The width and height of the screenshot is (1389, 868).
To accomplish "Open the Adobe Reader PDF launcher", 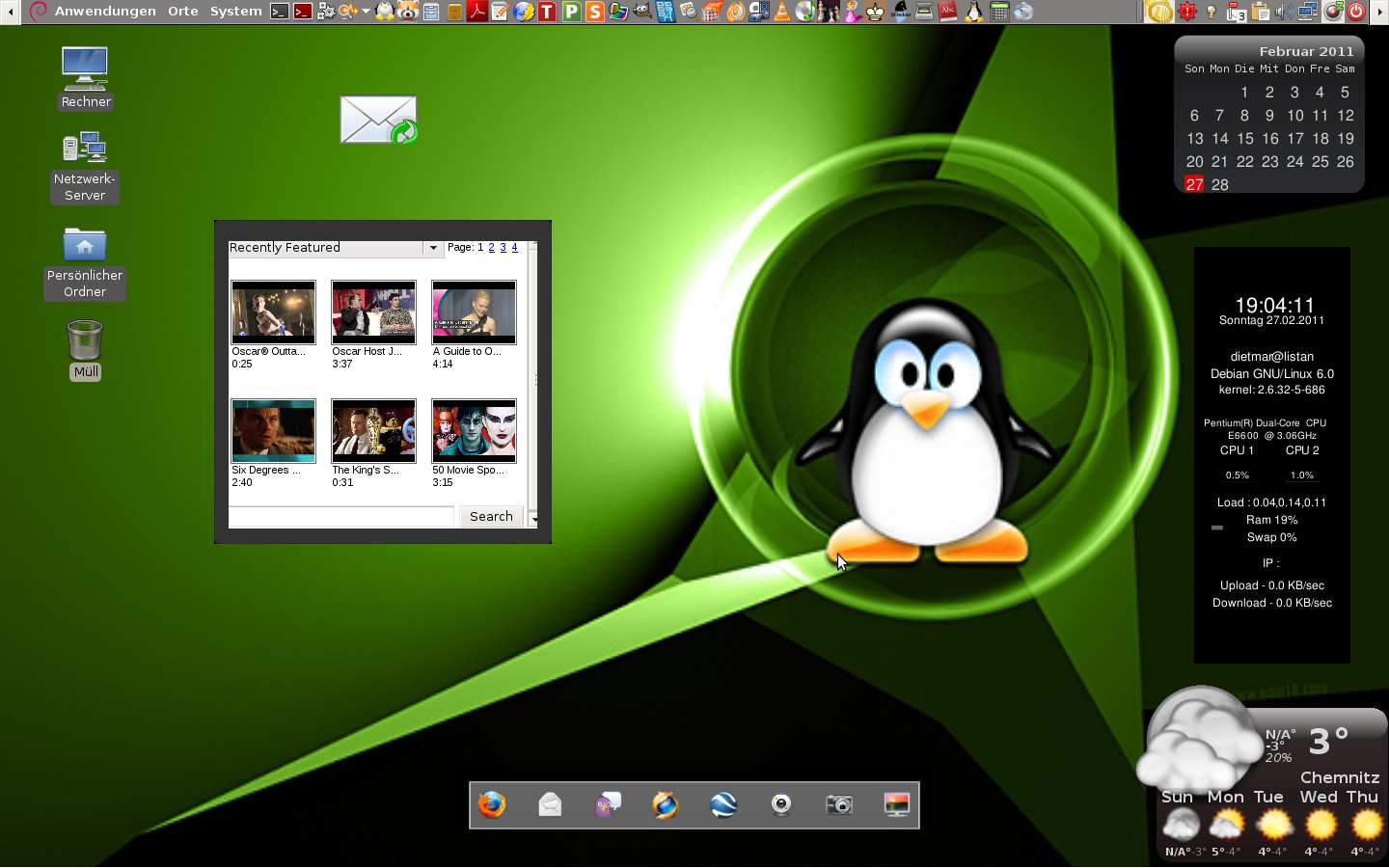I will (477, 12).
